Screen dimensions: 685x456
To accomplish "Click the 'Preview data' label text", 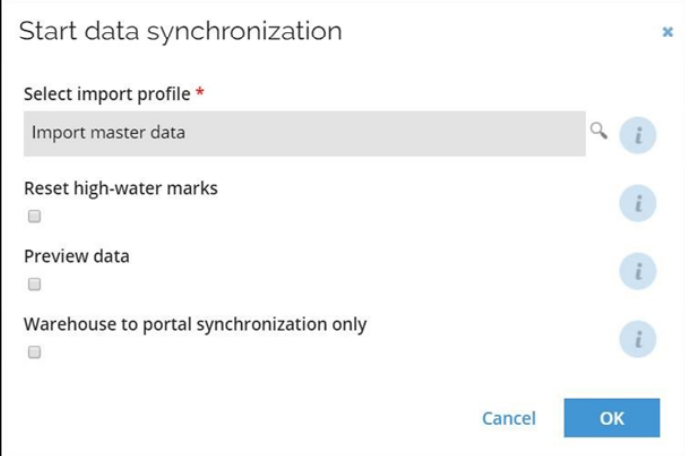I will (x=76, y=256).
